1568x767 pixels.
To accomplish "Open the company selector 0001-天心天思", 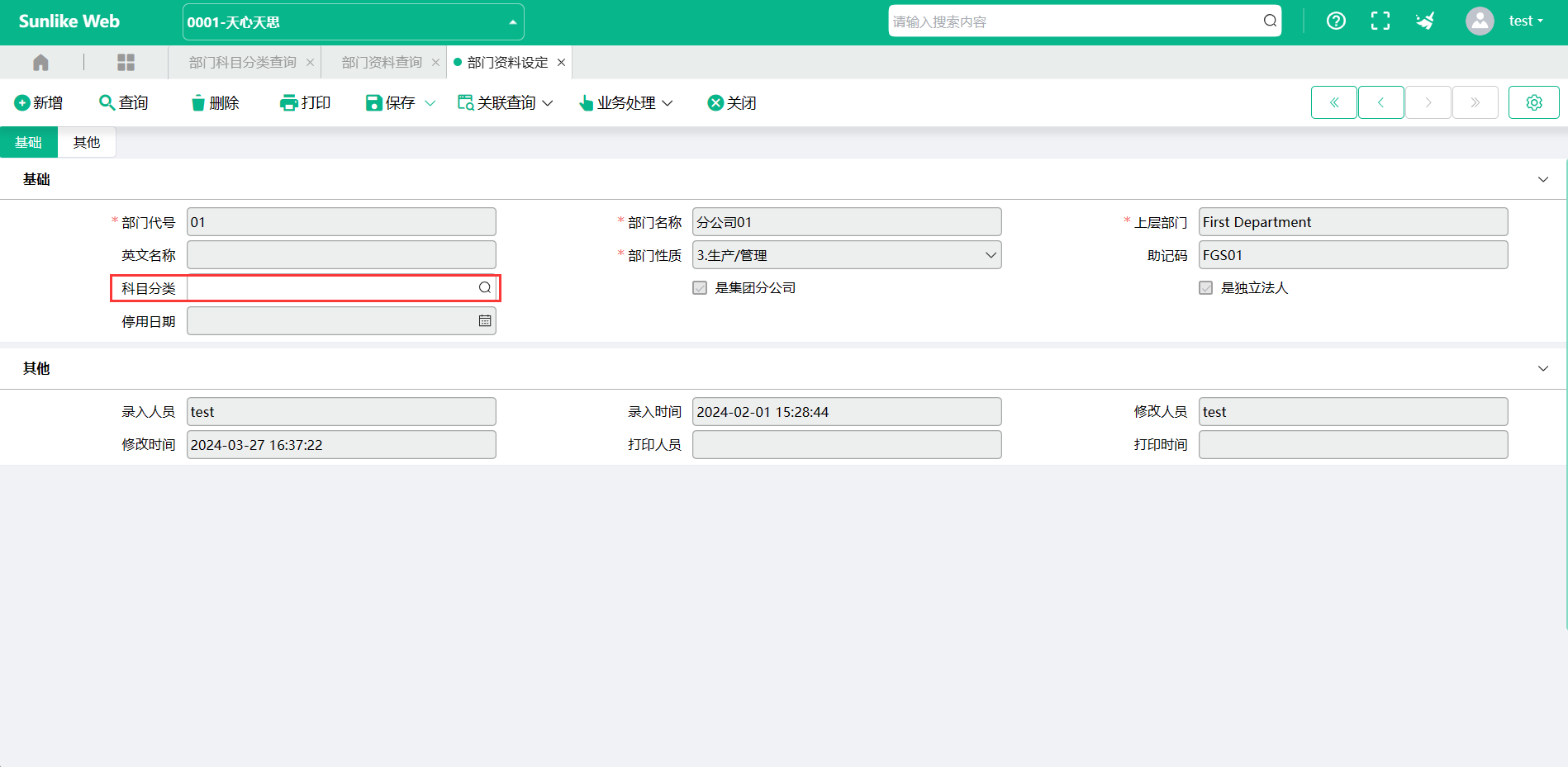I will [x=353, y=22].
